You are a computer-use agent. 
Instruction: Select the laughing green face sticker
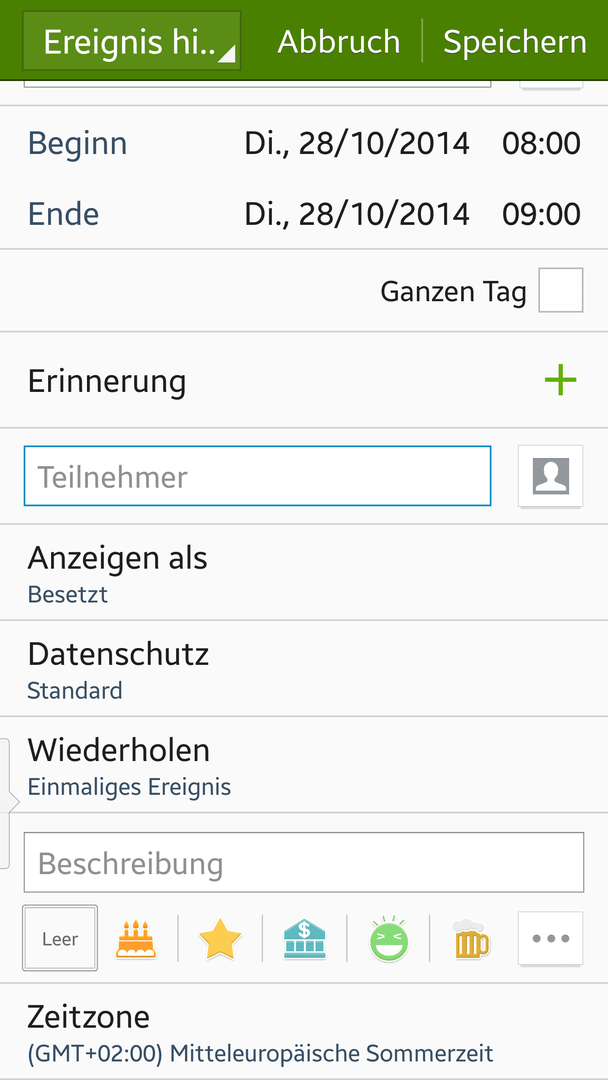pos(389,938)
